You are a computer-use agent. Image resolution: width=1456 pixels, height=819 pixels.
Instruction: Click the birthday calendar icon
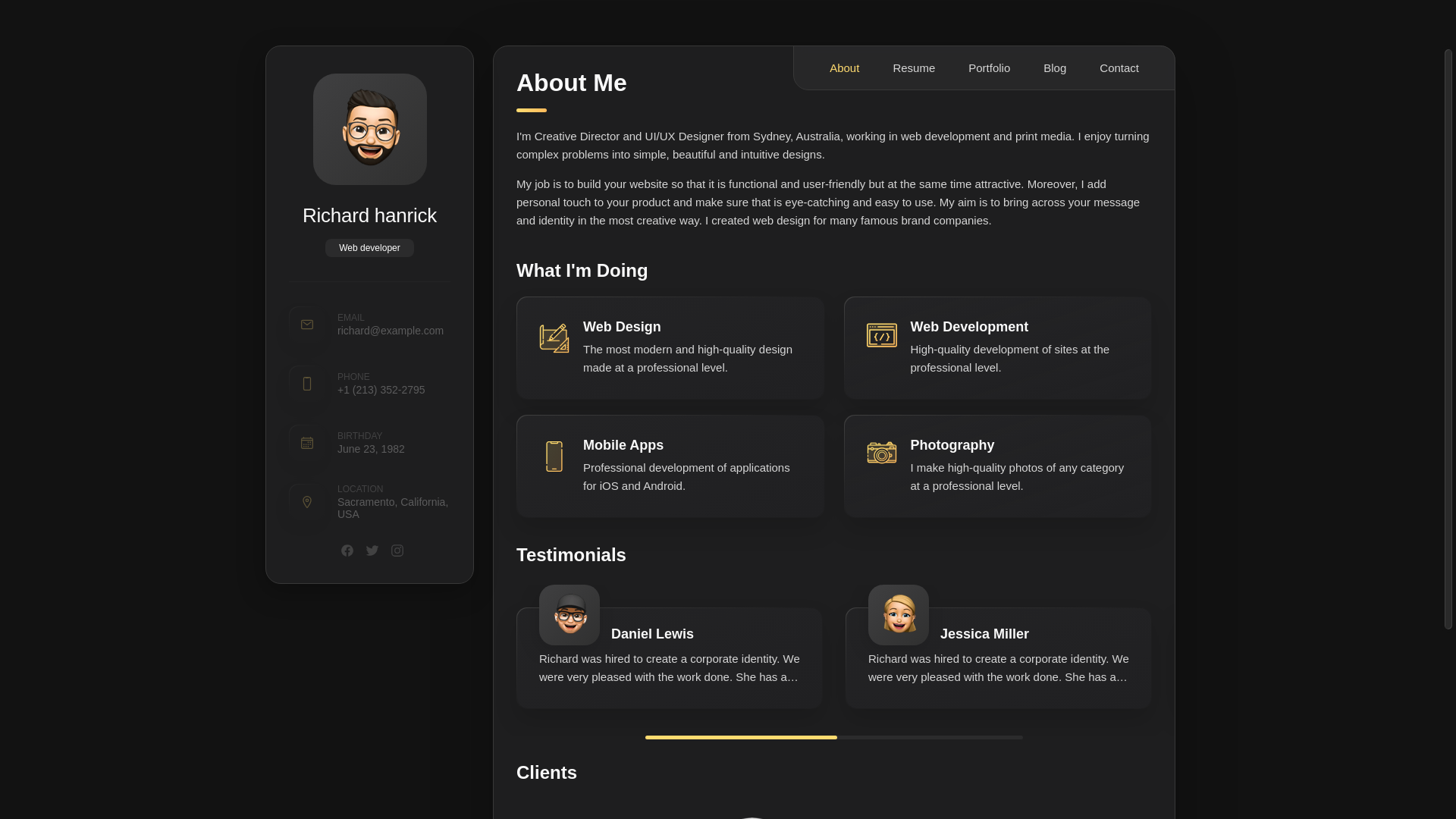[x=307, y=443]
